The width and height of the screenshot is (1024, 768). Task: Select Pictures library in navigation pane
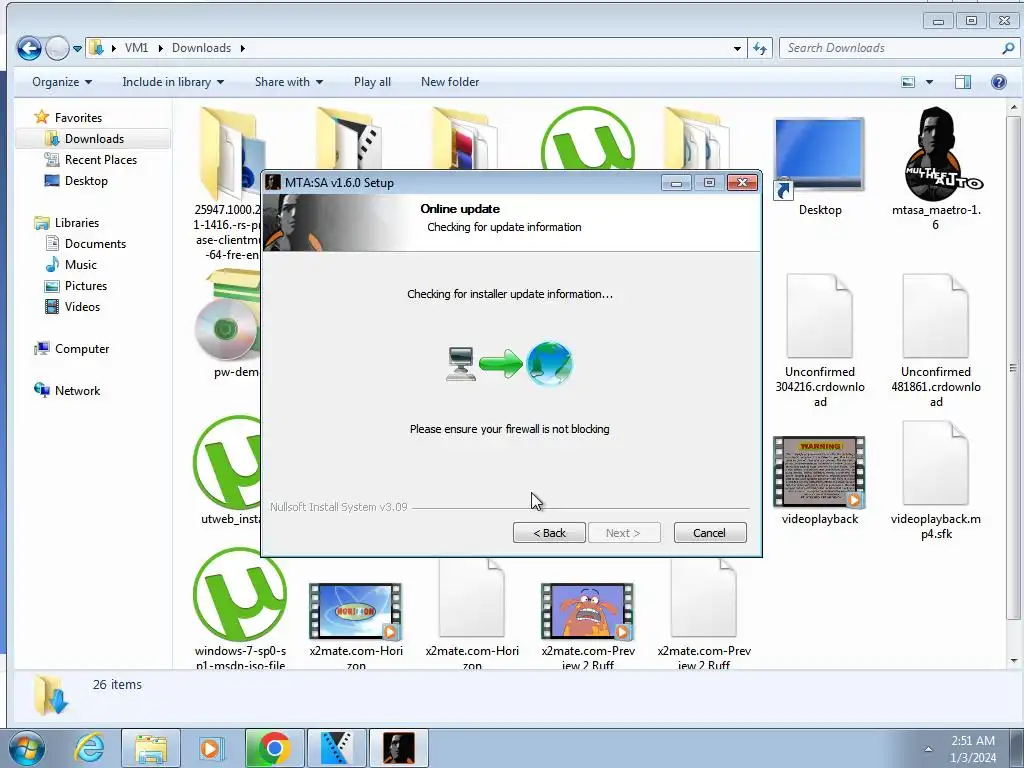[x=75, y=286]
